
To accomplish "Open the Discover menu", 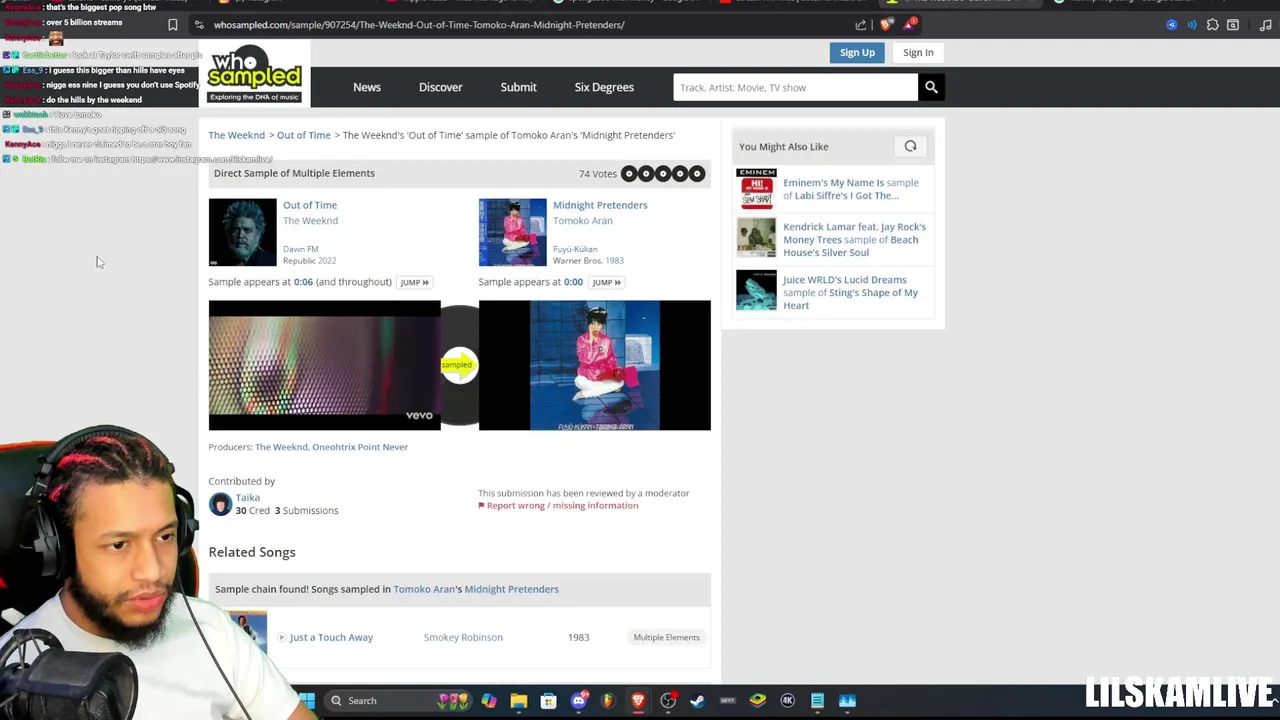I will tap(440, 87).
